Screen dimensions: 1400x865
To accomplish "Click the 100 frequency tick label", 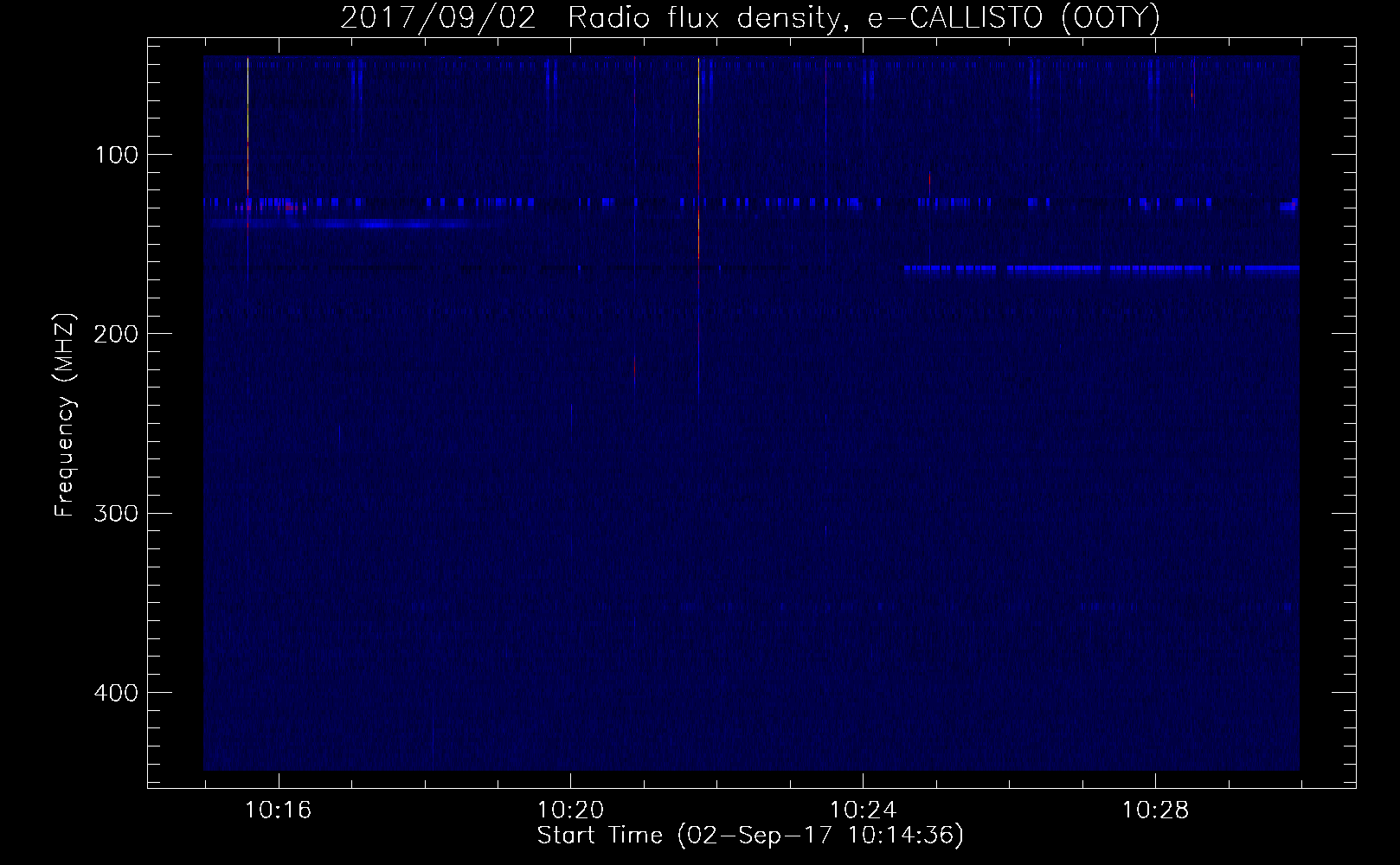I will (x=117, y=155).
